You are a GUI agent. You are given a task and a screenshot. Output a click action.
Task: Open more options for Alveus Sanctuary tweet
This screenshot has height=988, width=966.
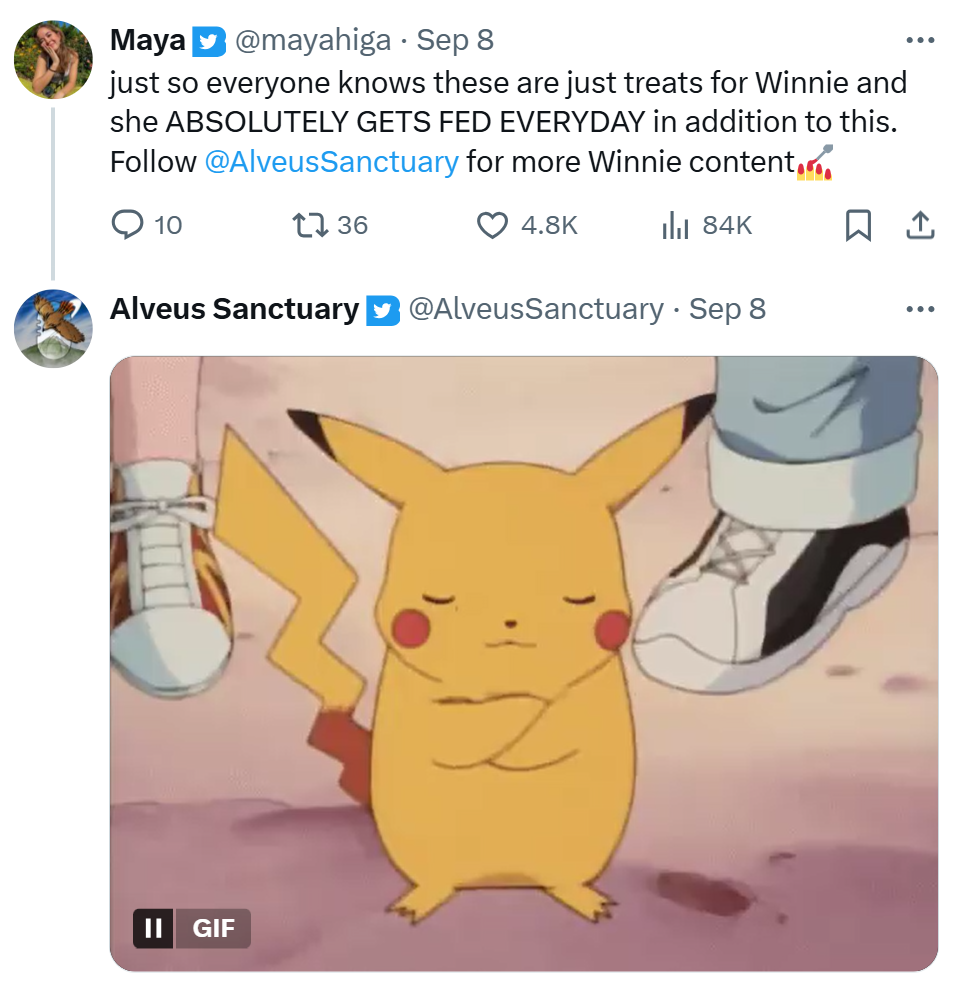point(919,309)
